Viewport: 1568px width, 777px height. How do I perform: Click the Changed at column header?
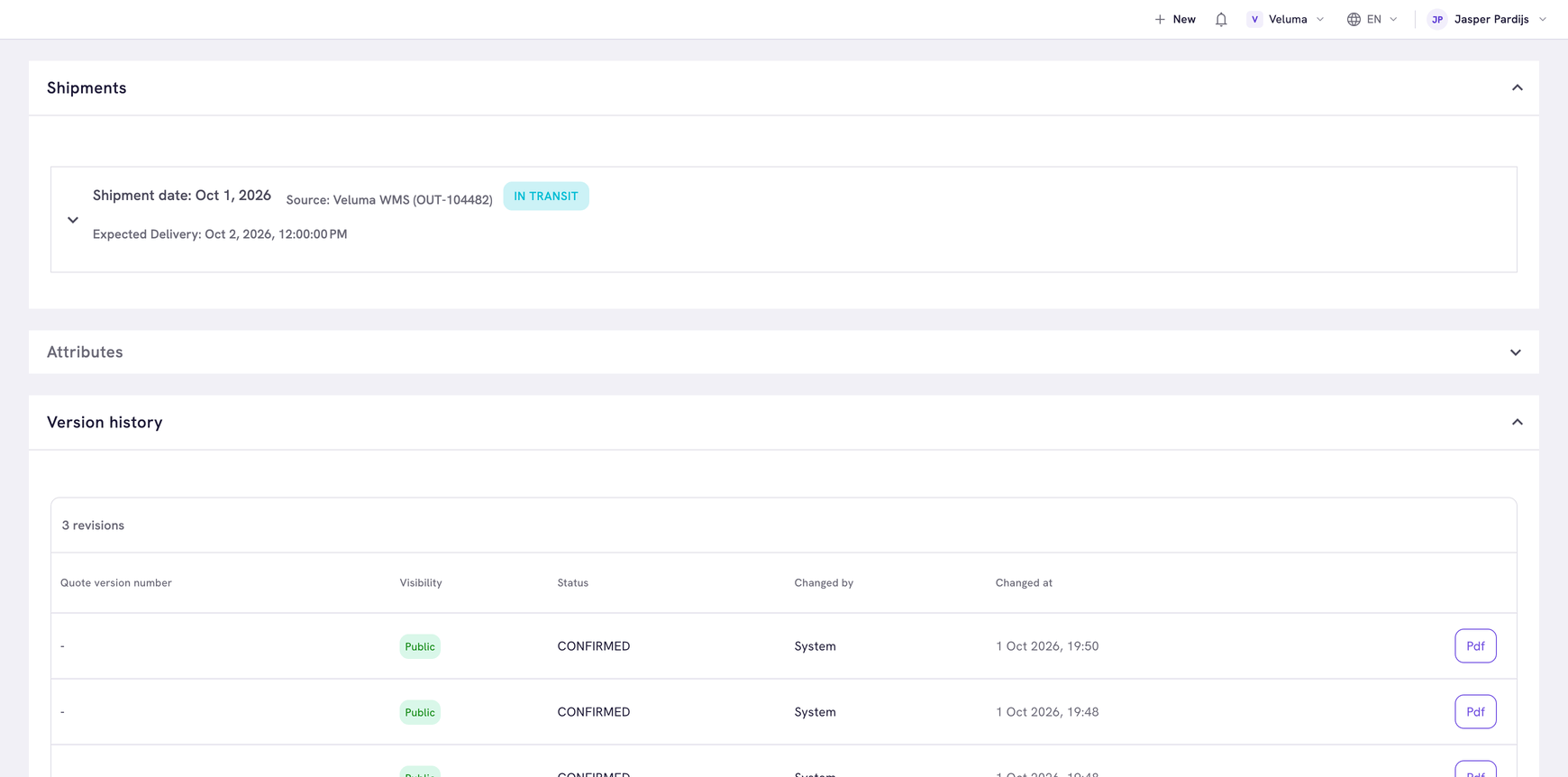tap(1024, 583)
